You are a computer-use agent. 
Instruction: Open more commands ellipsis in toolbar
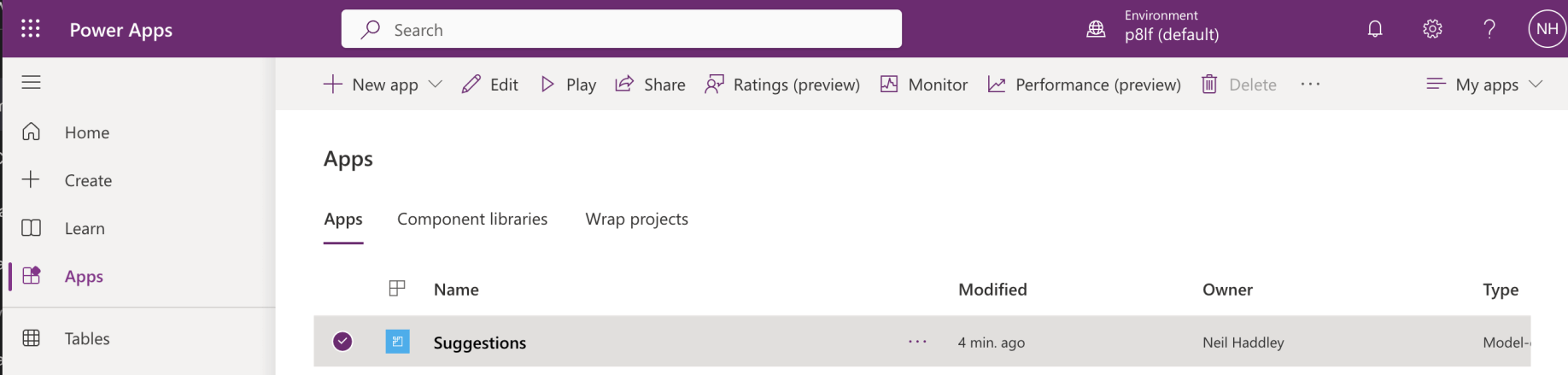1310,84
